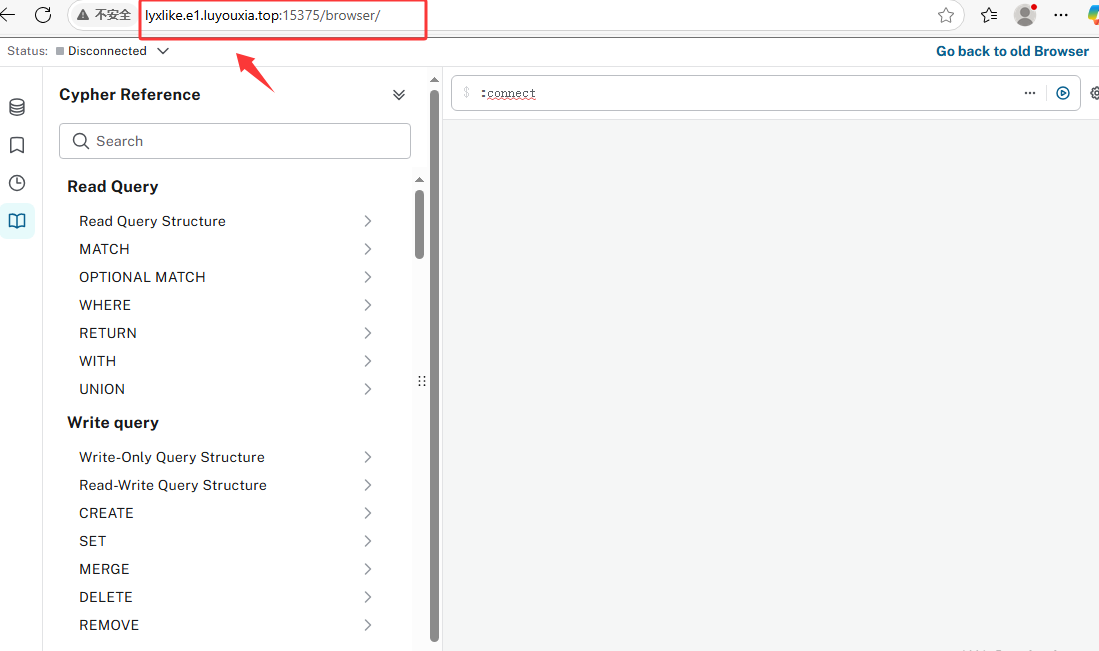Open the browser settings and more menu
This screenshot has height=651, width=1099.
[x=1060, y=15]
